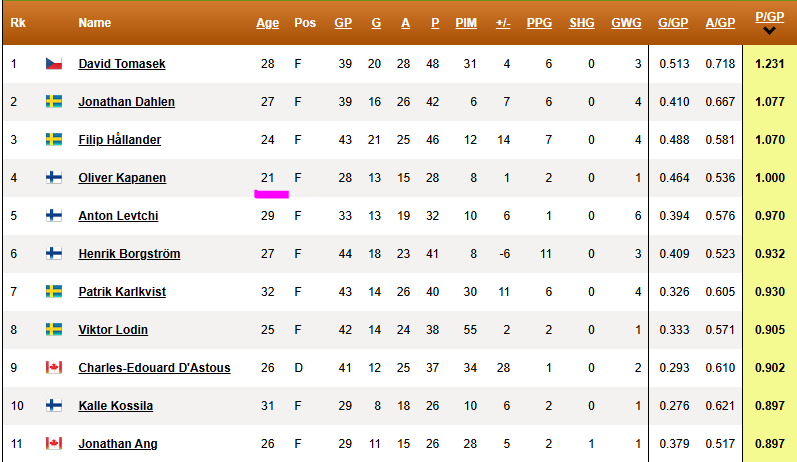Viewport: 797px width, 462px height.
Task: Click the Finnish flag beside Kalle Kossila
Action: 54,405
